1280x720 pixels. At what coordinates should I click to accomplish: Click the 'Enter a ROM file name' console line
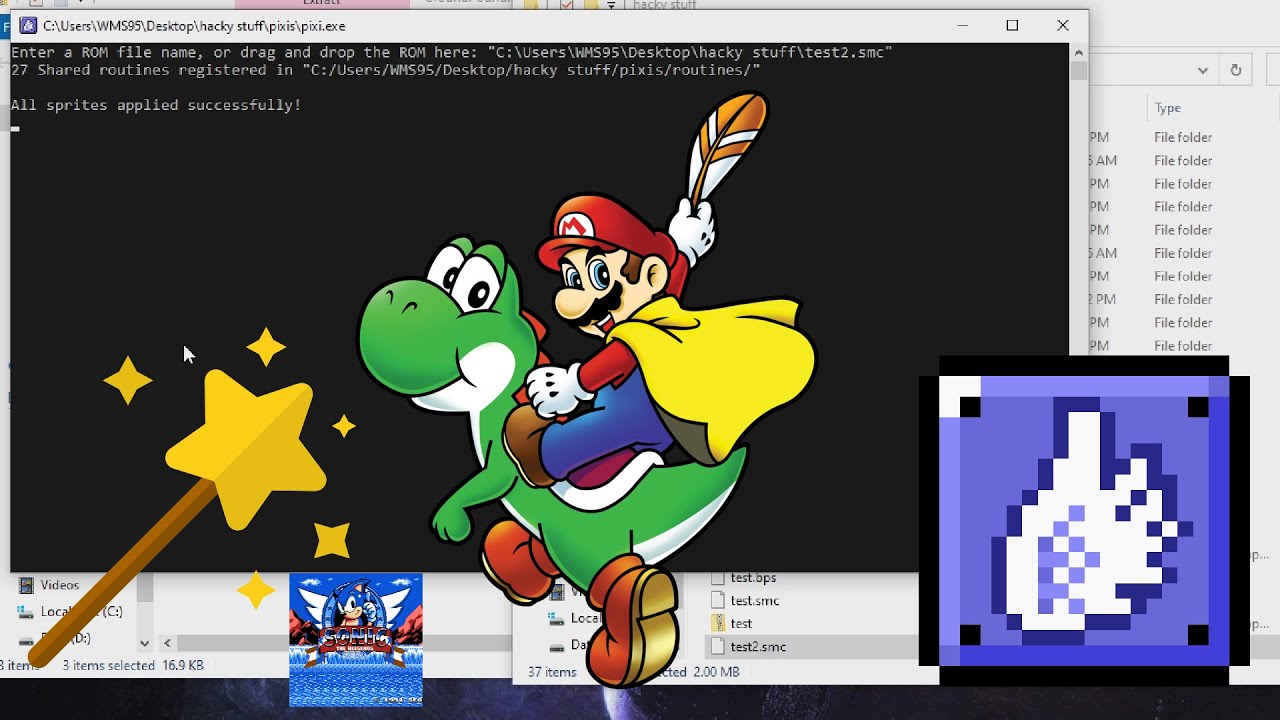(x=452, y=52)
